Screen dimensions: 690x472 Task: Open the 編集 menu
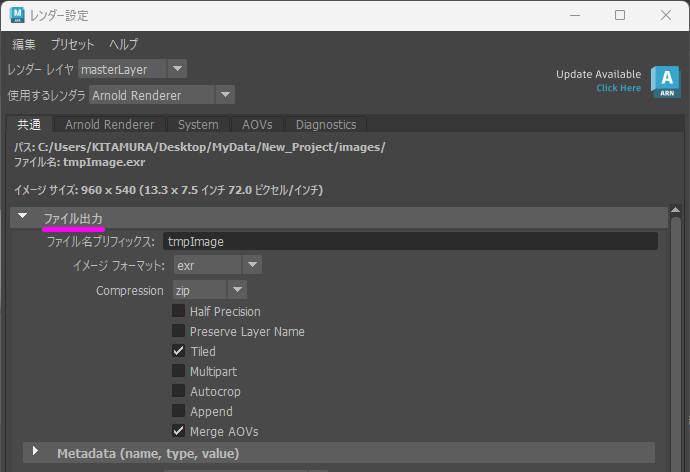(24, 44)
